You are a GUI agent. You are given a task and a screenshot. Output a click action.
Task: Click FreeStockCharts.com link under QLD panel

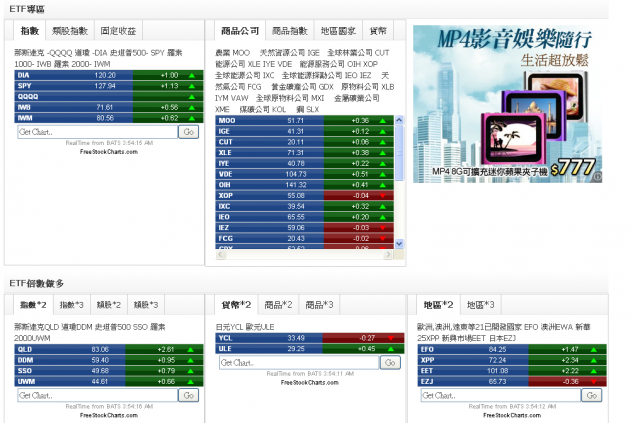click(x=109, y=415)
